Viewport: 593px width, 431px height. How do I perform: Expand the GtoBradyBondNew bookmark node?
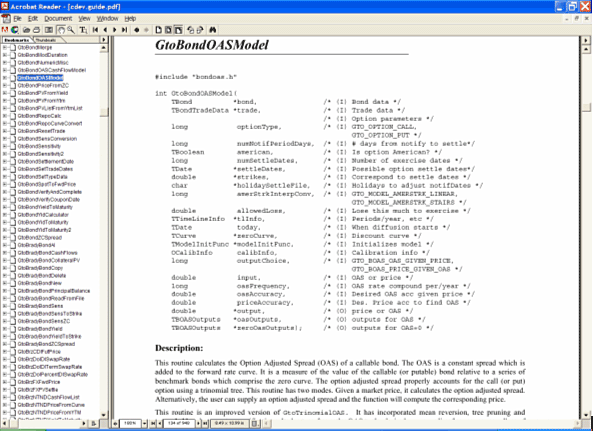(x=5, y=283)
